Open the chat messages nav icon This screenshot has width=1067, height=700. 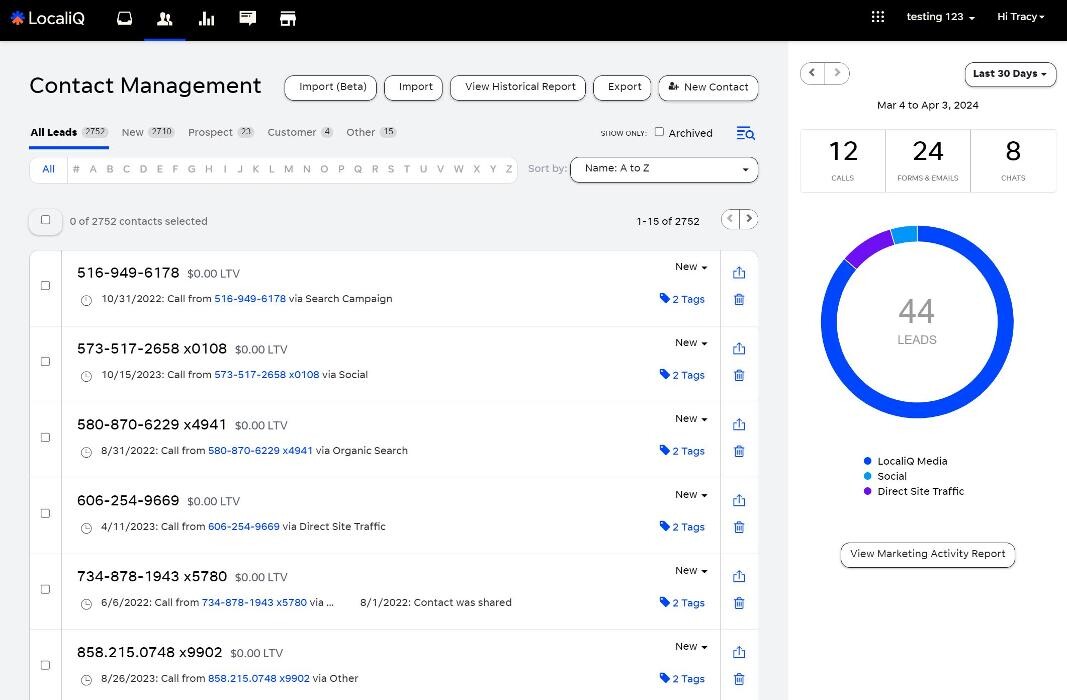pos(248,18)
